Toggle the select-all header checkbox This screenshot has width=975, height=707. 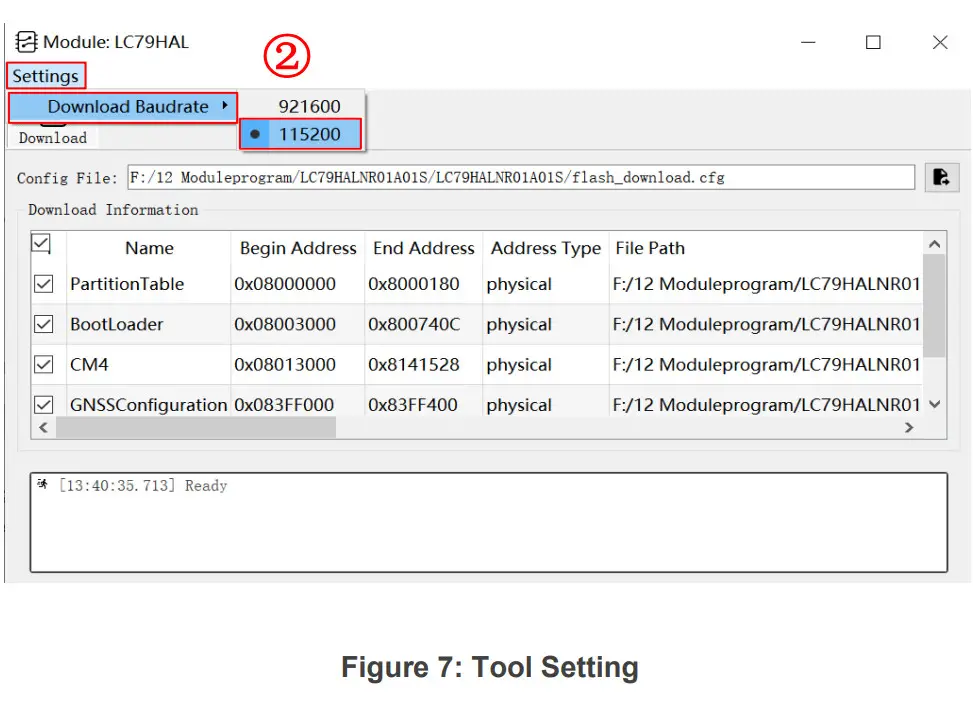point(41,243)
